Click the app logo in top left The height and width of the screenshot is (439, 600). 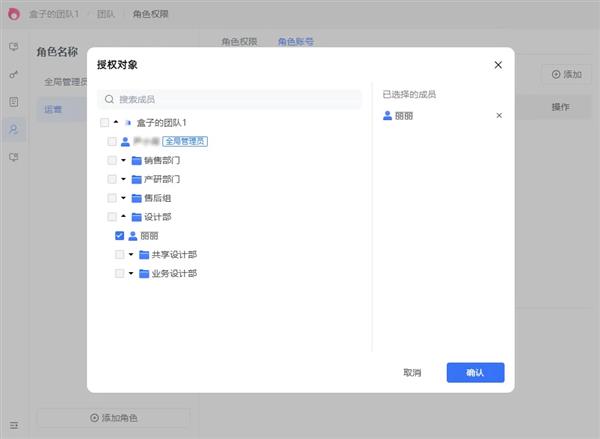(x=14, y=15)
